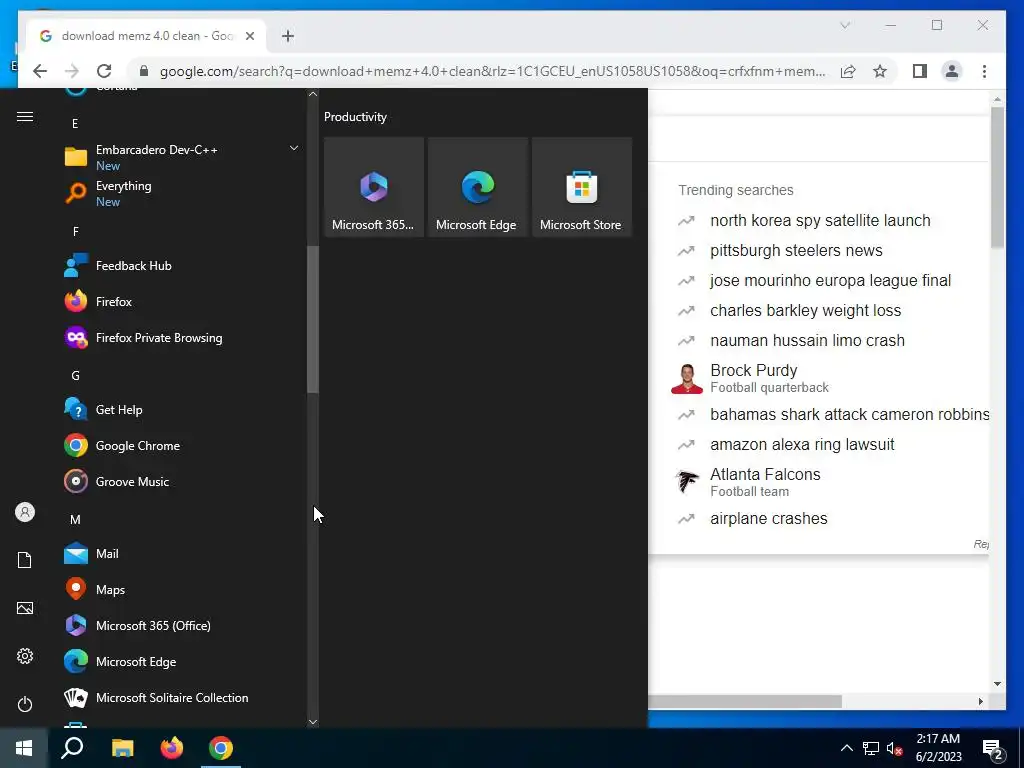Expand Embarcadero Dev-C++ folder chevron
The height and width of the screenshot is (768, 1024).
294,148
